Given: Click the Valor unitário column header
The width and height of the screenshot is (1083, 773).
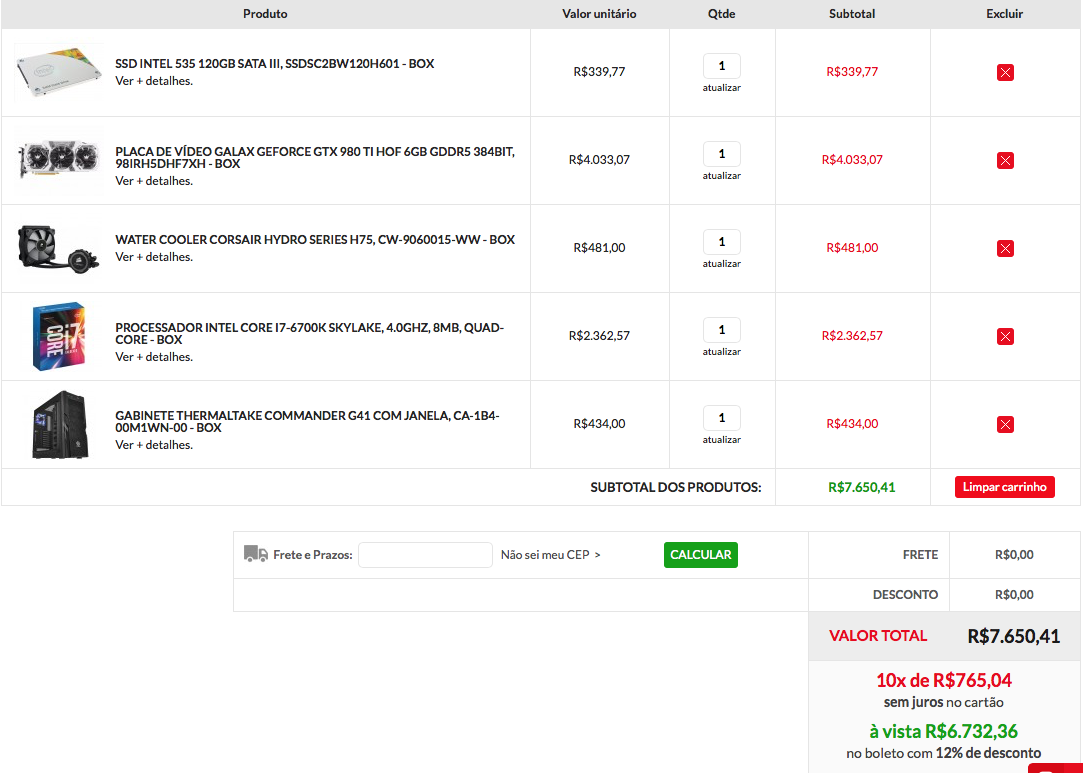Looking at the screenshot, I should click(x=600, y=14).
